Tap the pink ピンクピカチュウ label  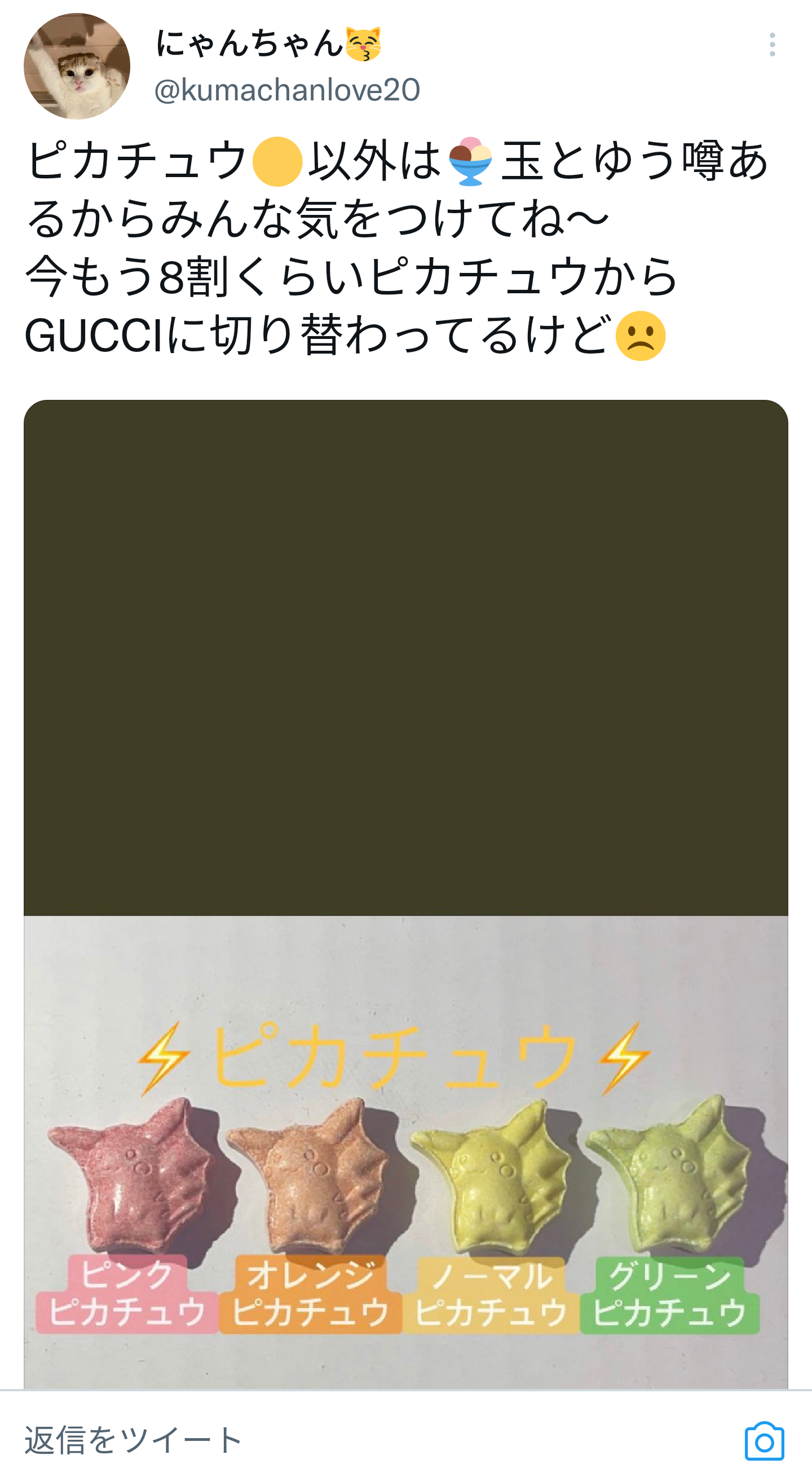pos(127,1295)
